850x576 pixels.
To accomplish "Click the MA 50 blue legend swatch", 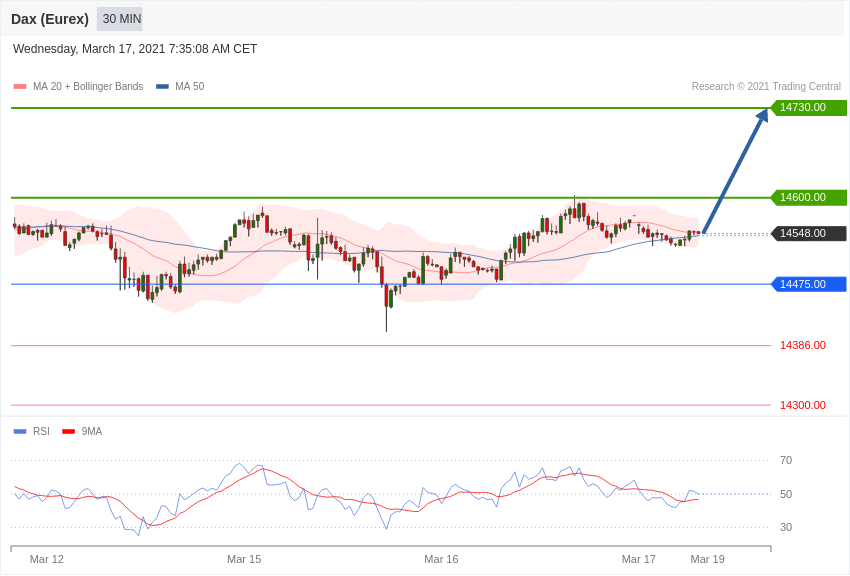I will pos(162,87).
